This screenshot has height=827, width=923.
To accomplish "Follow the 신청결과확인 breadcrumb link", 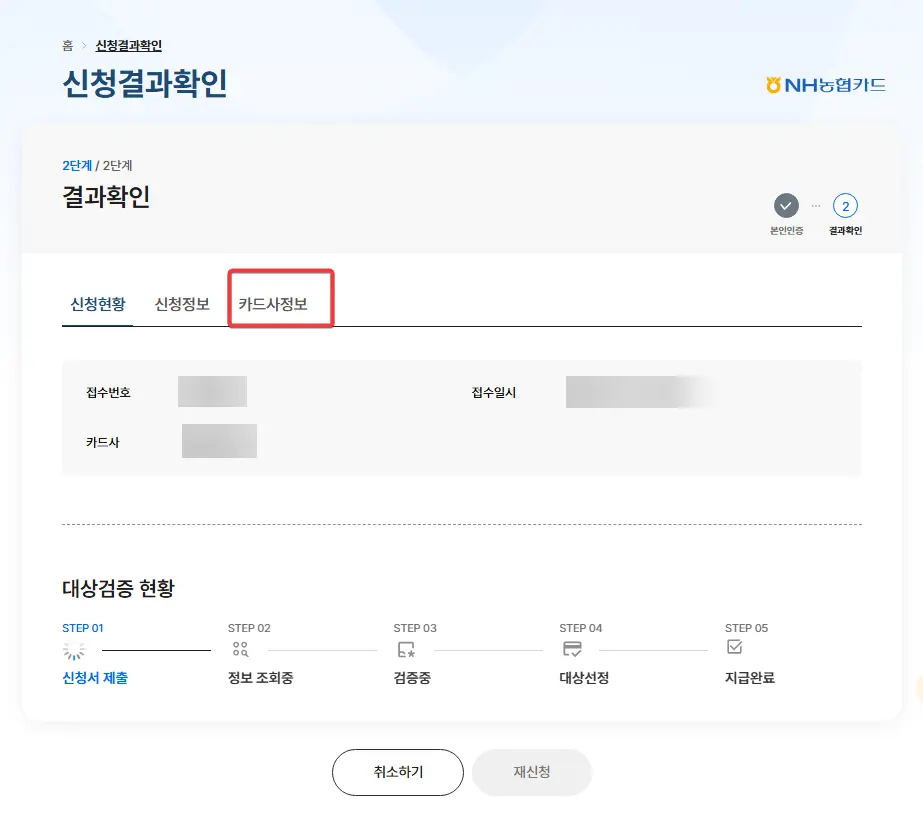I will (128, 45).
